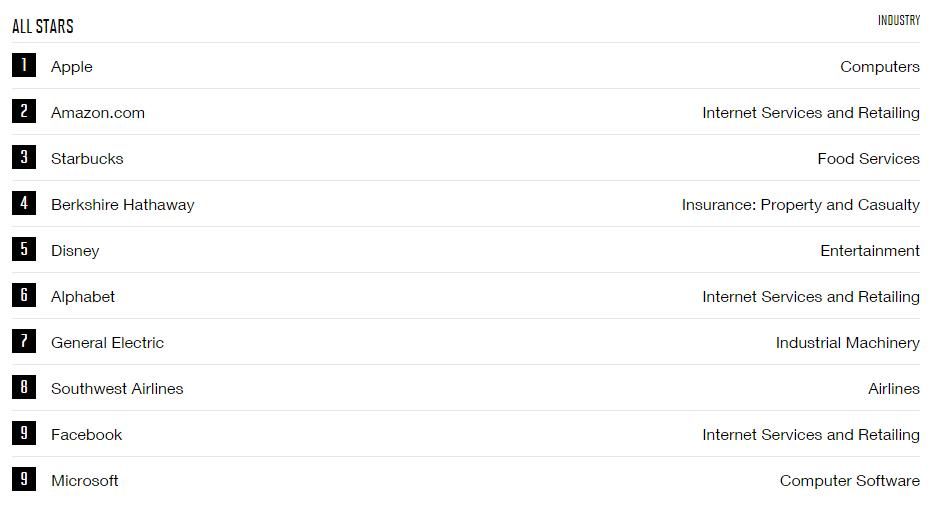
Task: Click the rank 5 badge beside Disney
Action: click(24, 250)
